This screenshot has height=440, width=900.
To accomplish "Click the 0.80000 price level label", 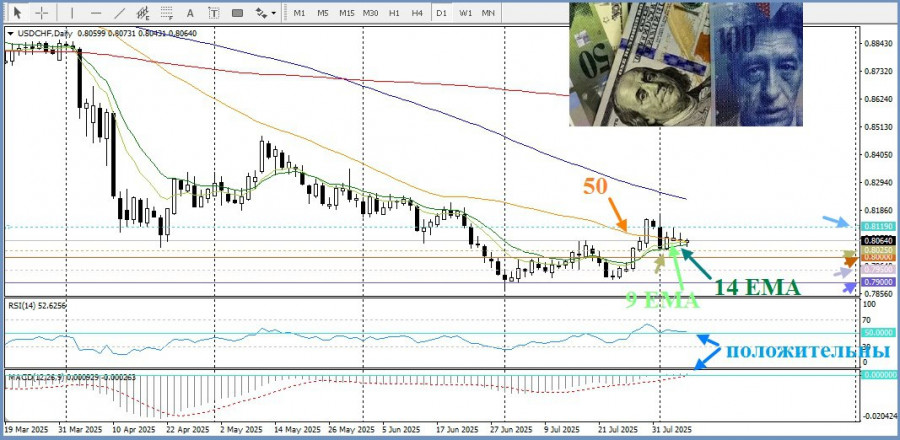I will 879,258.
